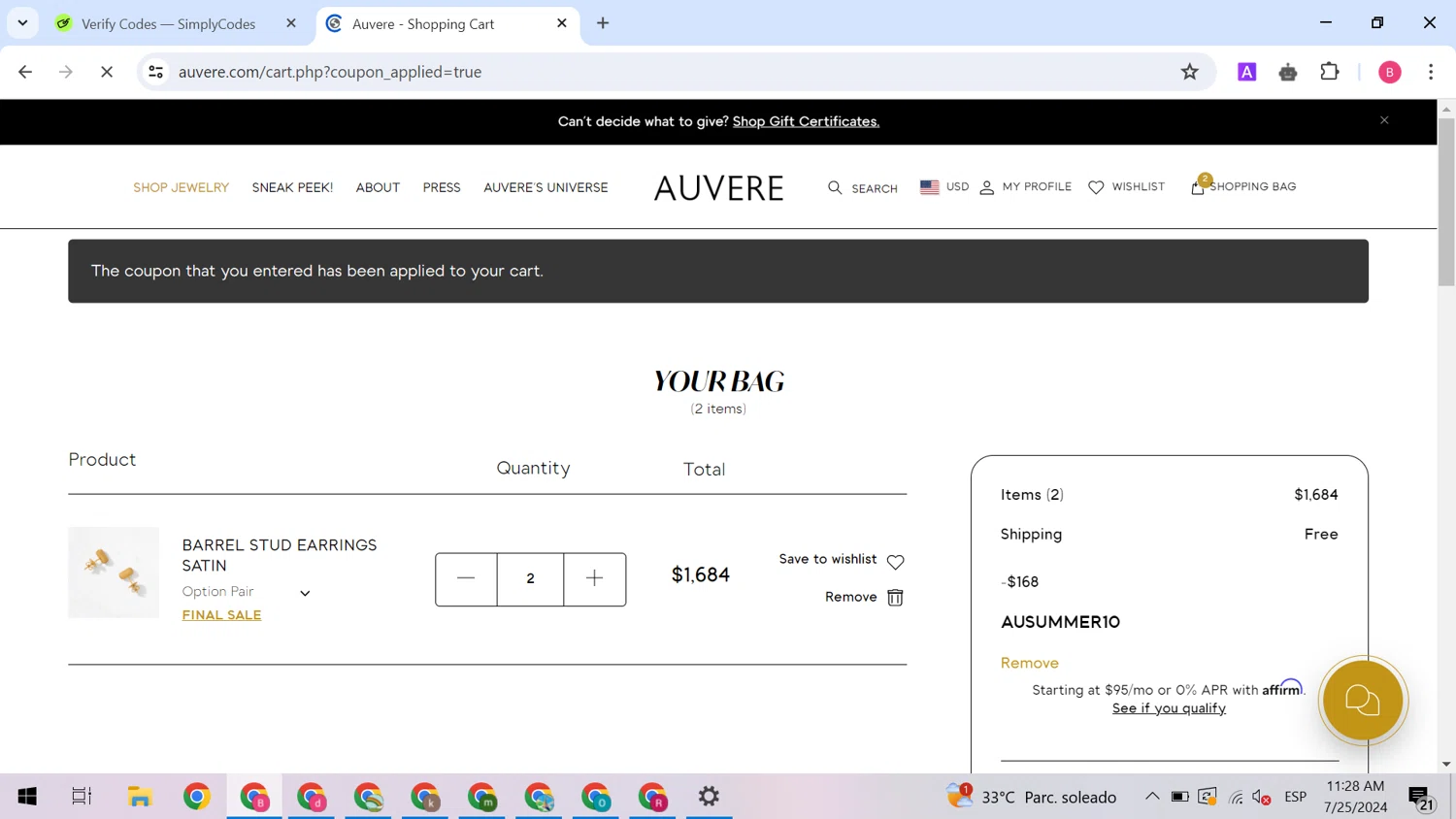Click the AUSUMMER10 coupon code text

pyautogui.click(x=1060, y=622)
